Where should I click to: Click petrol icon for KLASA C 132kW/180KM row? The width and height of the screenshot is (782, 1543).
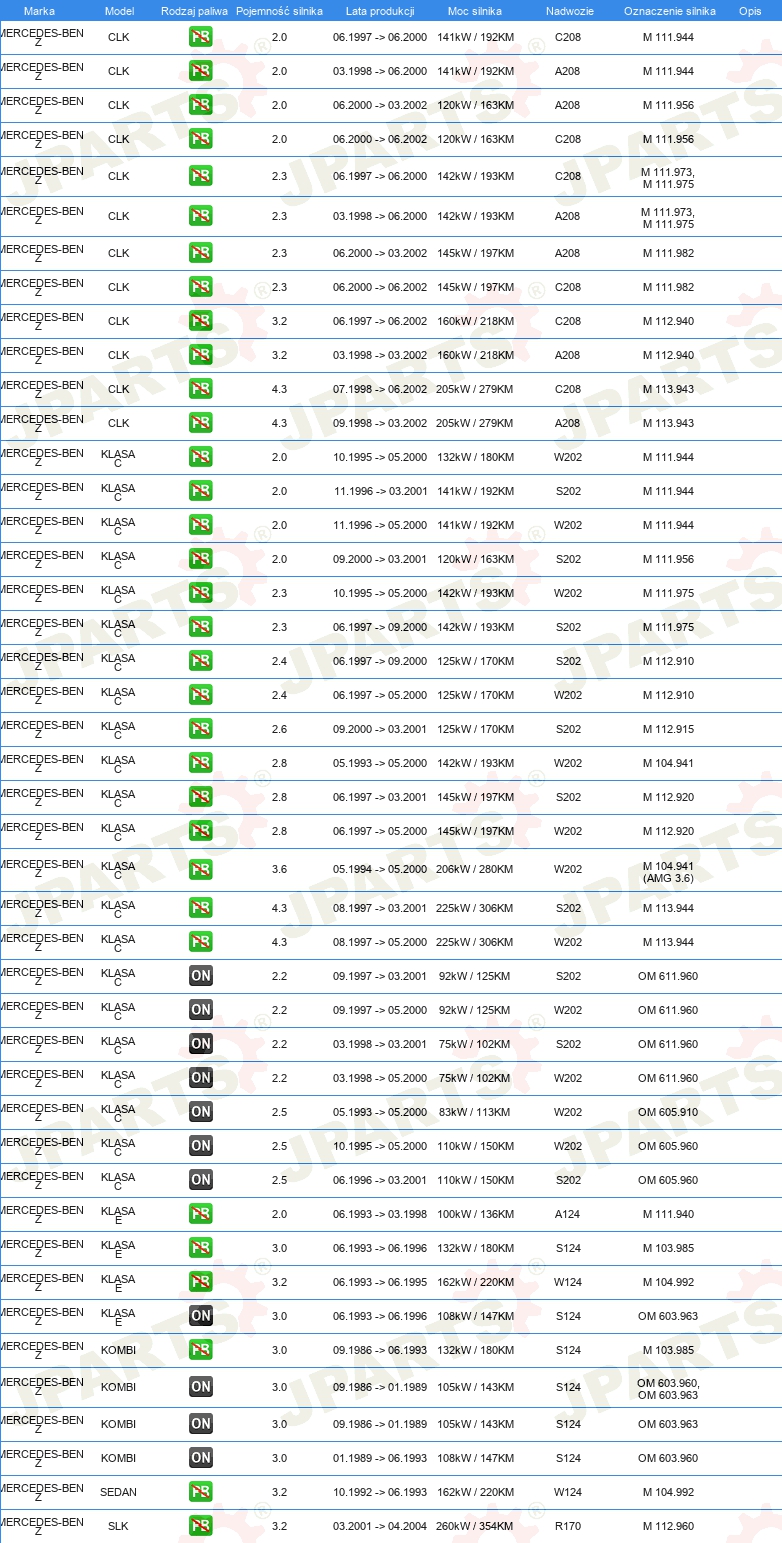pos(201,457)
